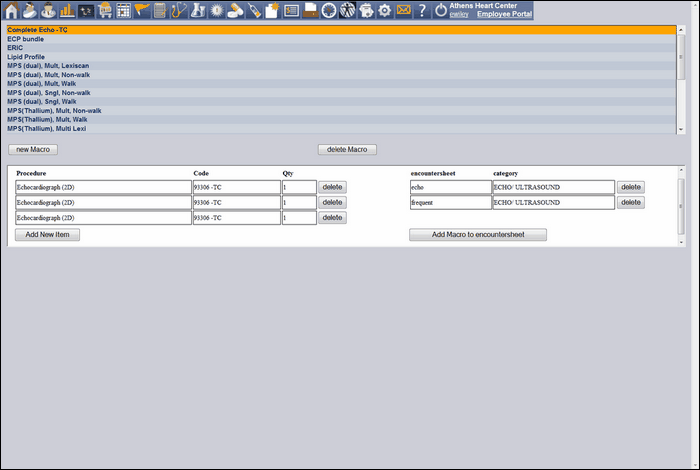Select MPS(Thallium), Mult, Walk macro
700x470 pixels.
pos(342,119)
